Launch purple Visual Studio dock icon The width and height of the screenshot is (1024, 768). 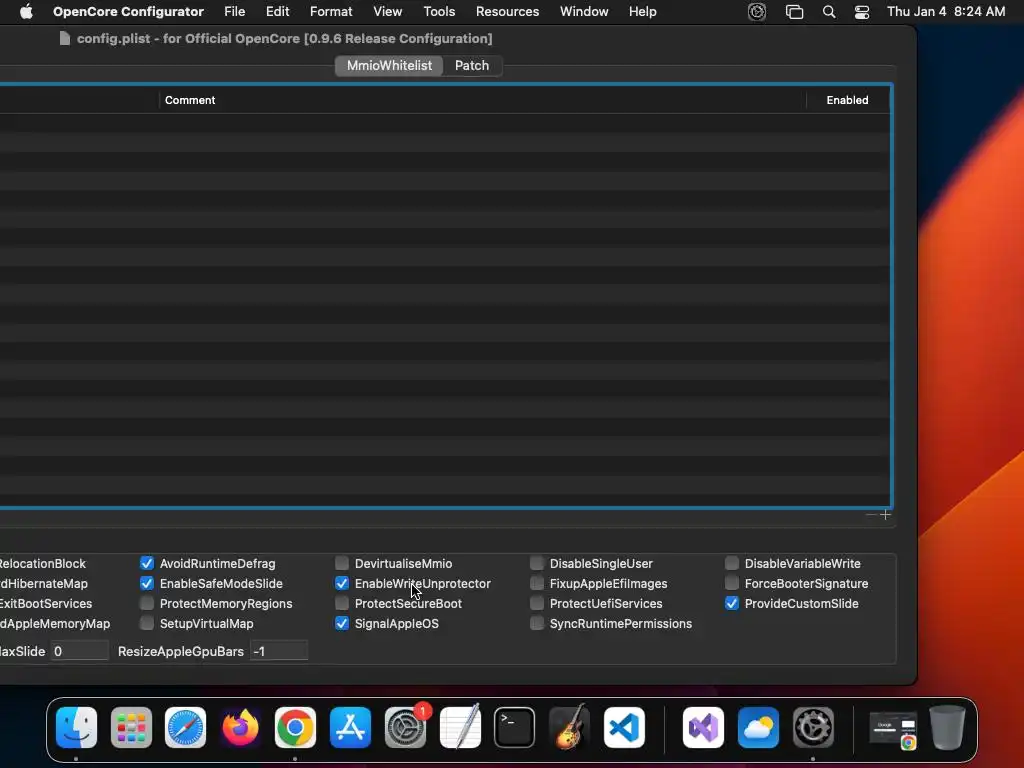703,727
